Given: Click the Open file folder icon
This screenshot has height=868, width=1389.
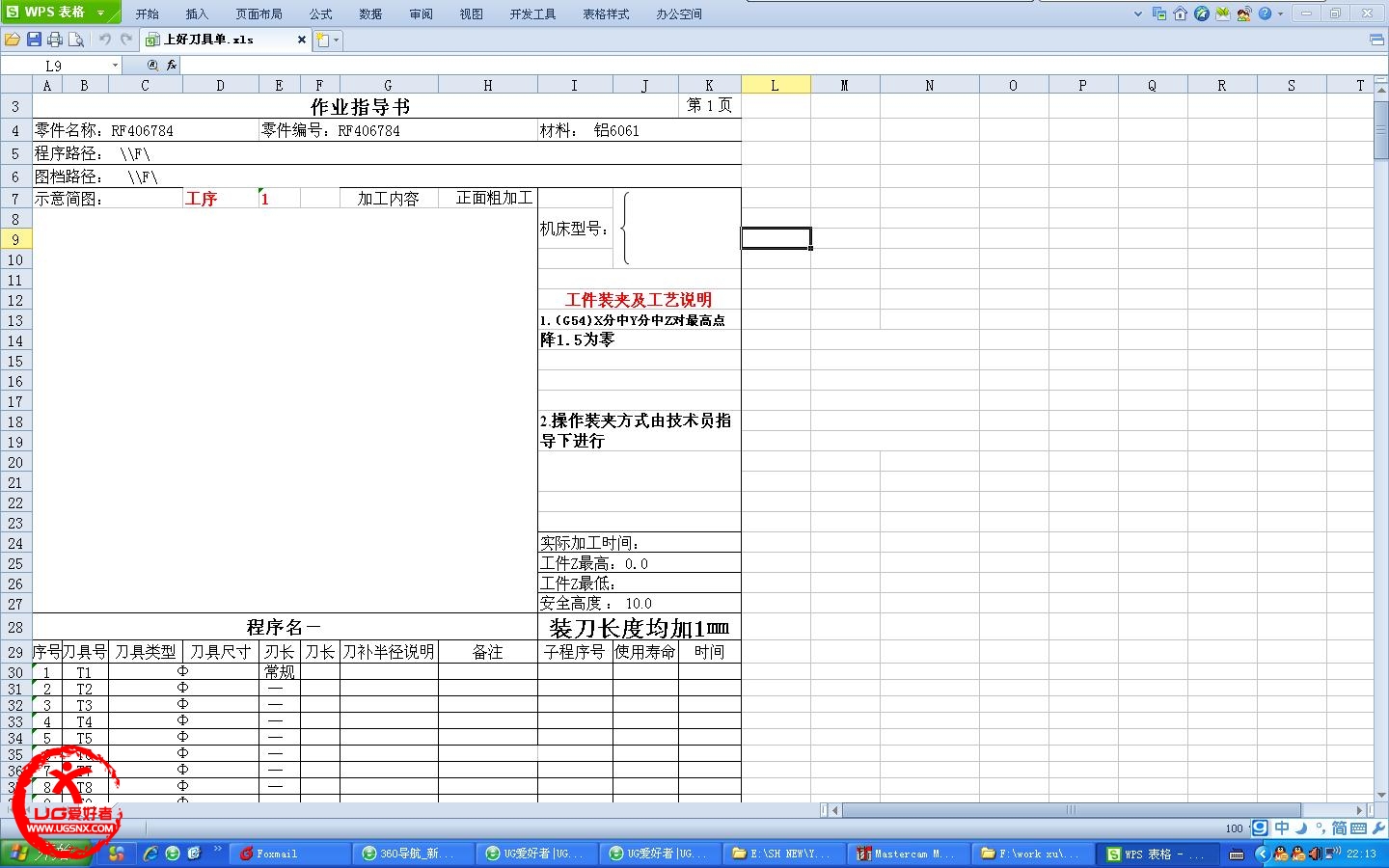Looking at the screenshot, I should (x=12, y=40).
